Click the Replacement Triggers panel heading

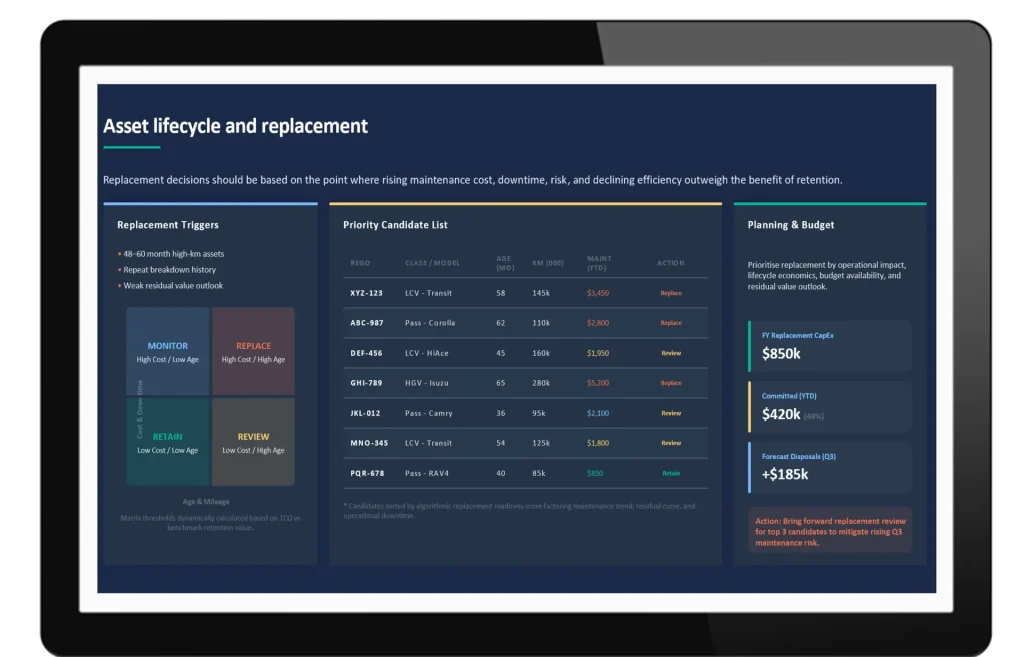click(x=168, y=225)
